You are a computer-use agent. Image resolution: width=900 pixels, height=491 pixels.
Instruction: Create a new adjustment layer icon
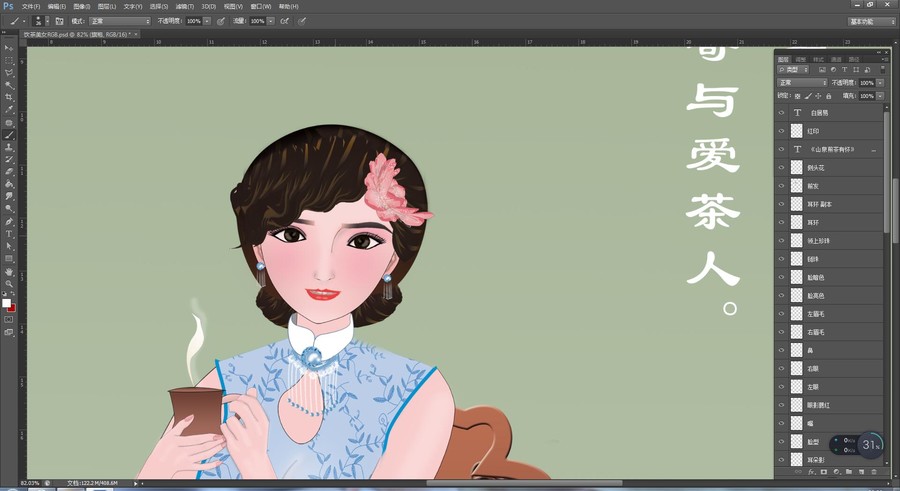836,472
